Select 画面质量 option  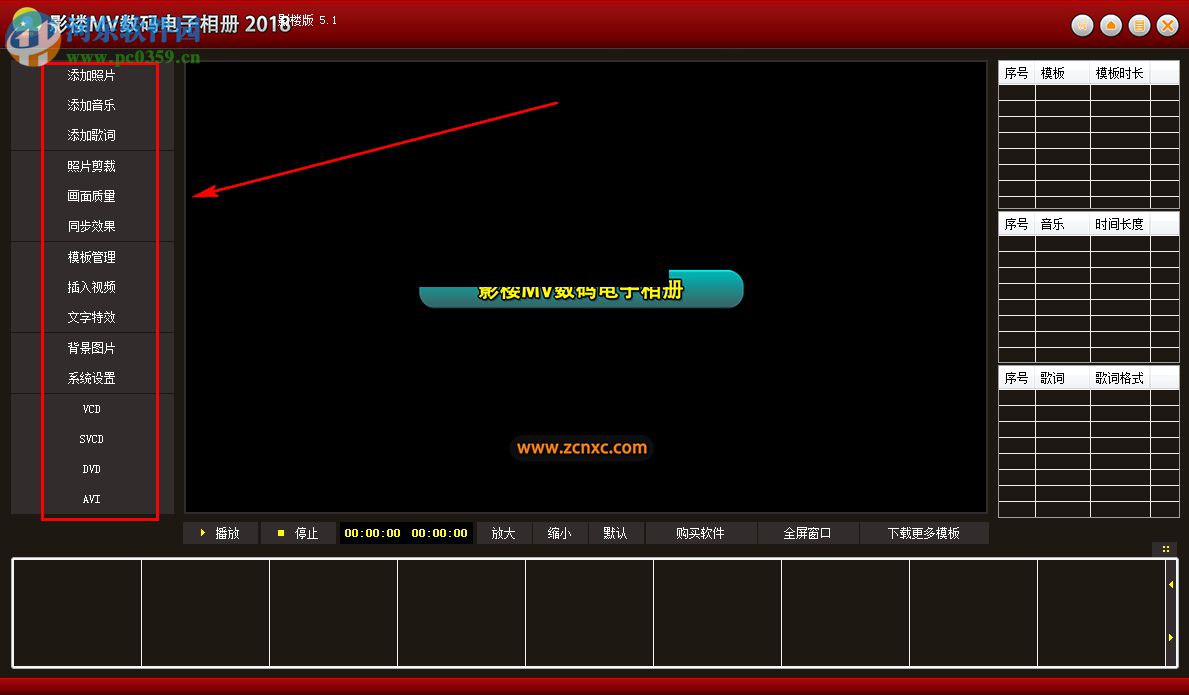tap(91, 196)
